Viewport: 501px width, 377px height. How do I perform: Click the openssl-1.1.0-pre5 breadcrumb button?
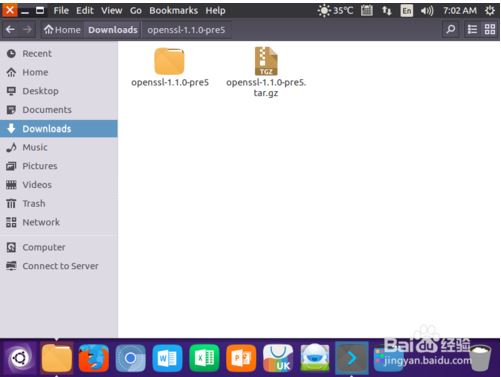click(x=186, y=30)
